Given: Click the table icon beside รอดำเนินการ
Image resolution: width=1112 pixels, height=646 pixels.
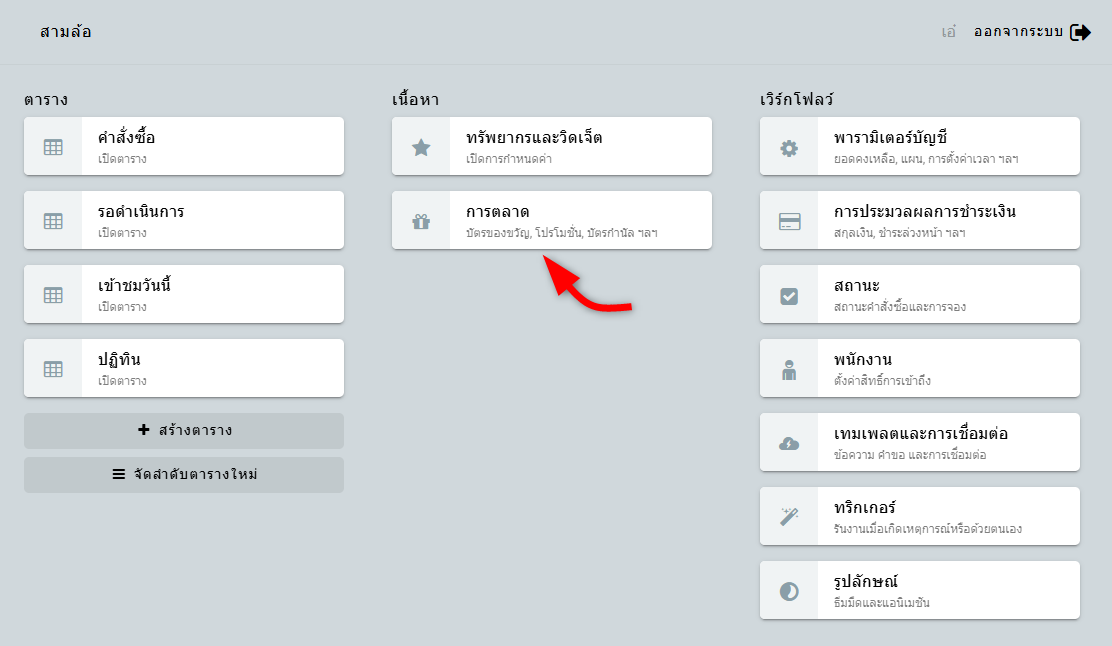Looking at the screenshot, I should [53, 221].
